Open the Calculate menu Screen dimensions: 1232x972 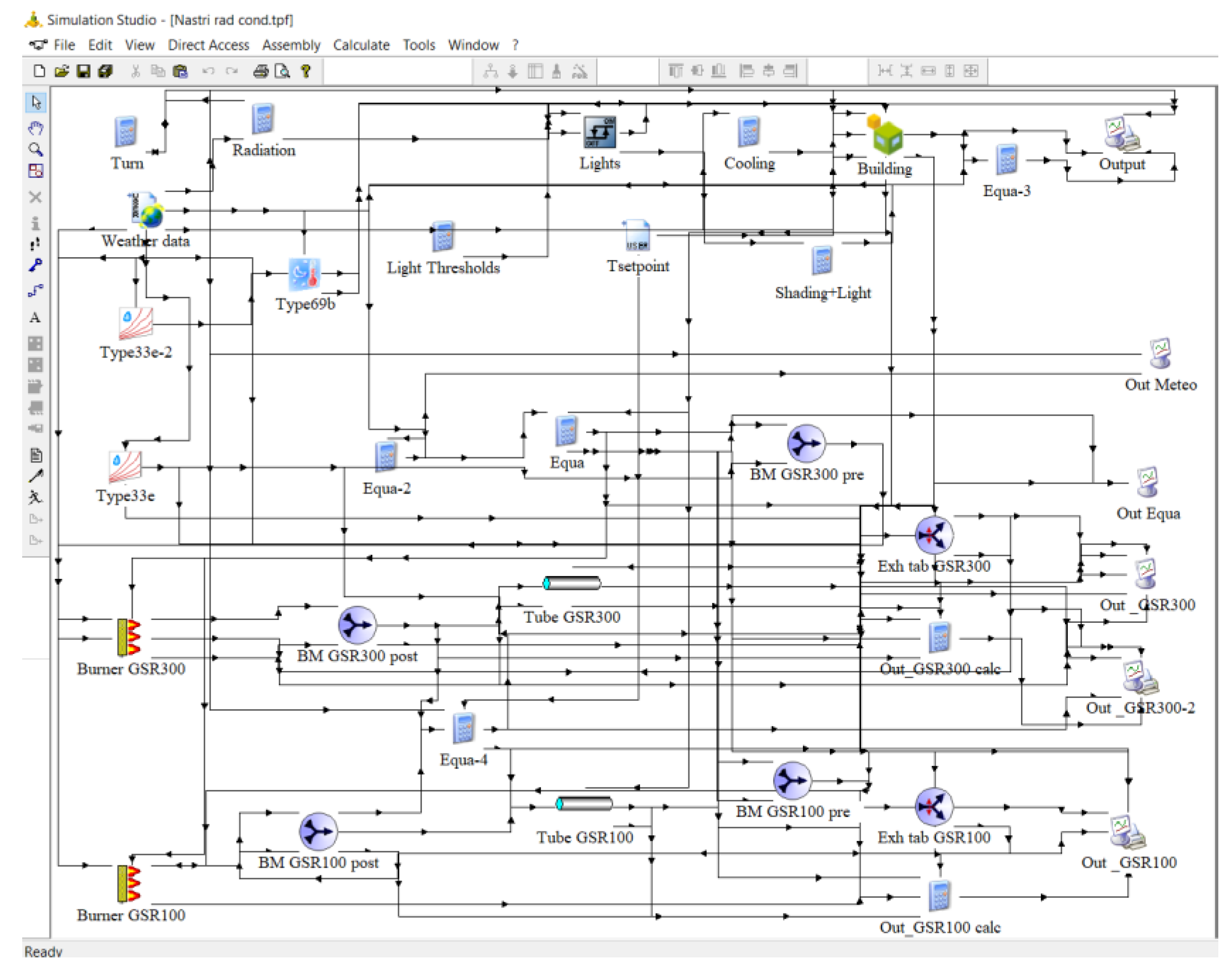coord(361,45)
